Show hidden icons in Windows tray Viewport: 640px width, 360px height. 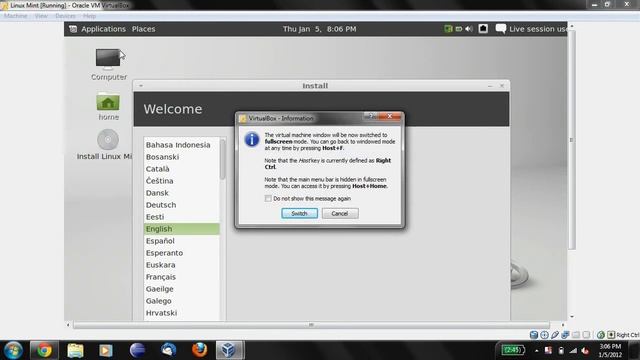[536, 351]
